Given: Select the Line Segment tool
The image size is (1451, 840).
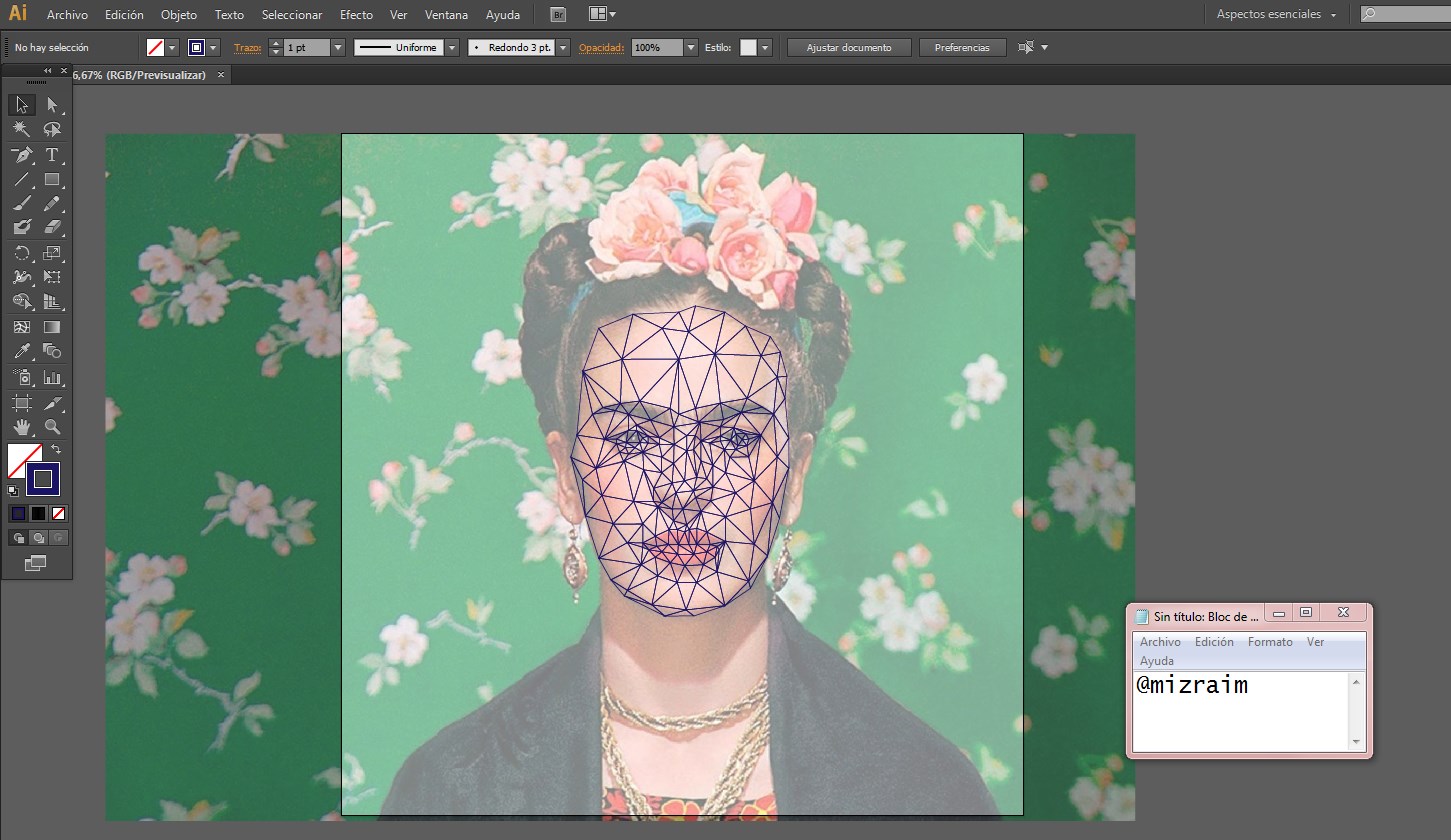Looking at the screenshot, I should pyautogui.click(x=22, y=179).
